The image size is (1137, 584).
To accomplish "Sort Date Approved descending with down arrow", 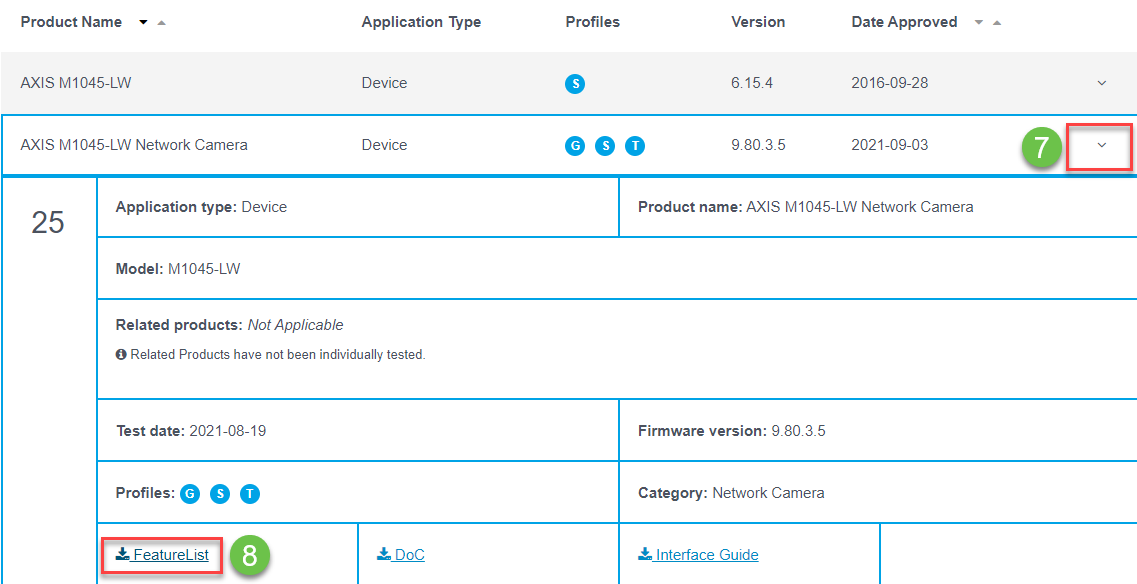I will pyautogui.click(x=978, y=23).
